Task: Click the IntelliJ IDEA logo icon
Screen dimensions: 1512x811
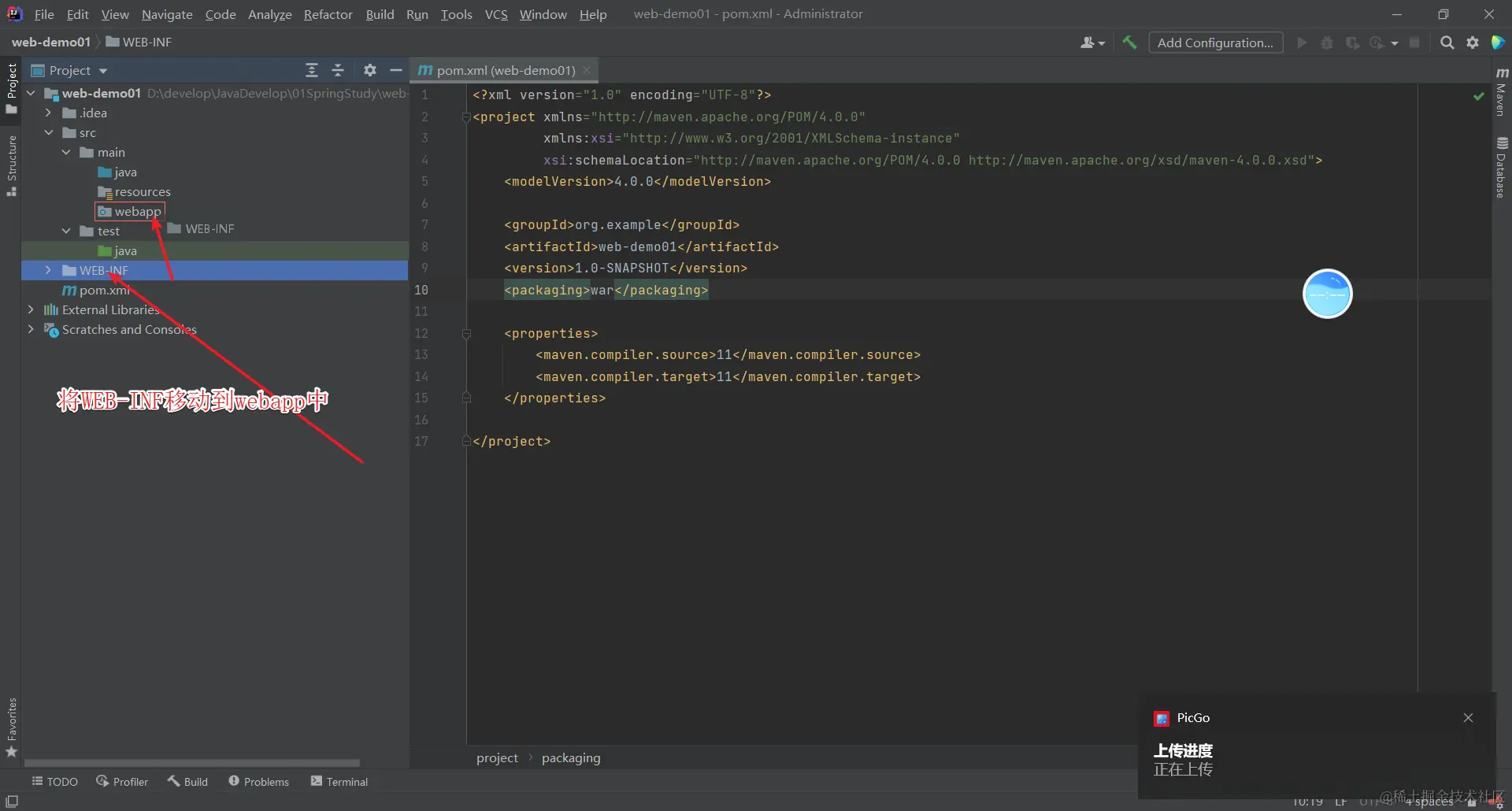Action: click(x=14, y=14)
